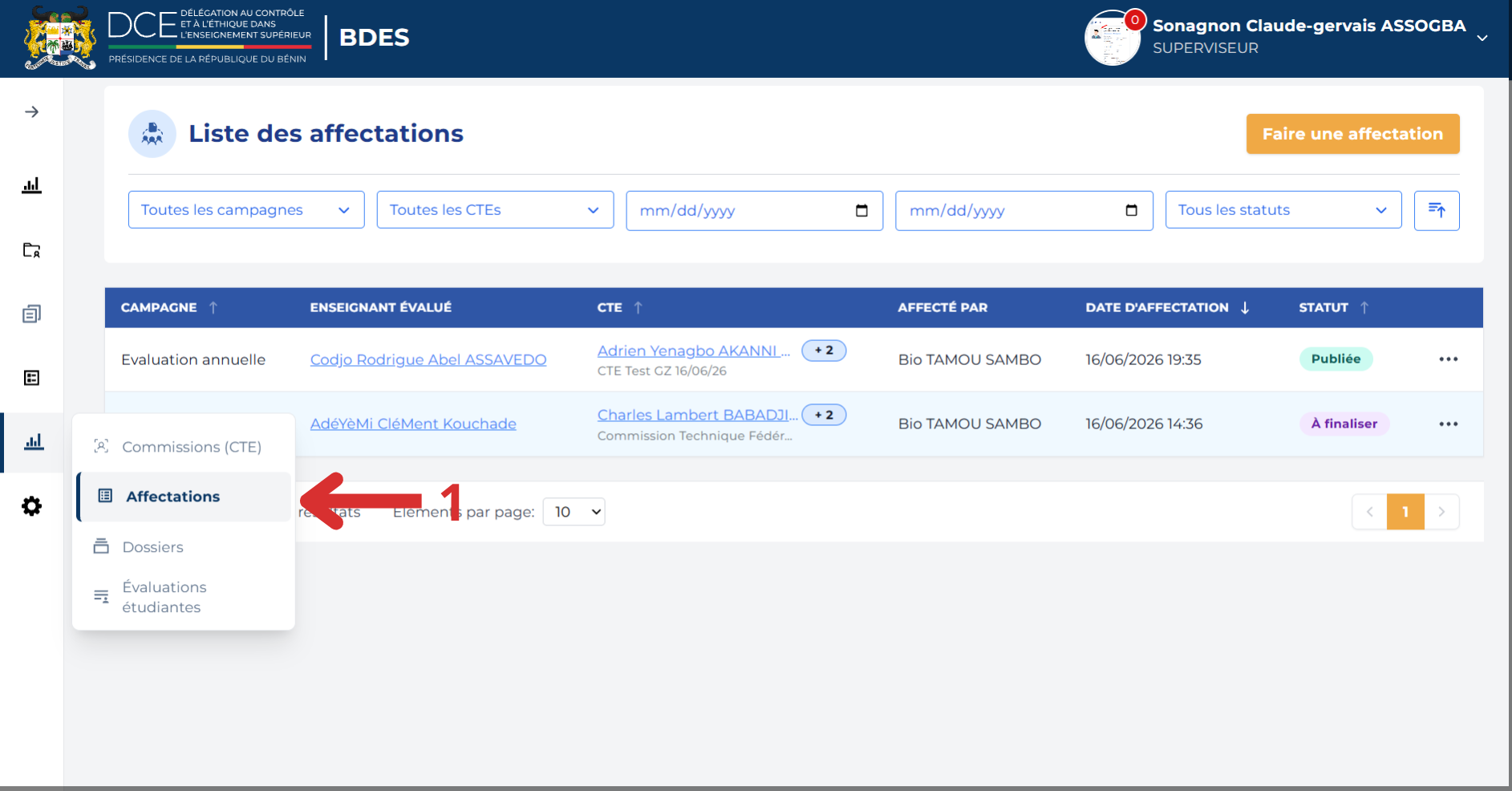Click the +2 badge beside Adrien Yenagbo AKANNI
Image resolution: width=1512 pixels, height=791 pixels.
point(824,351)
